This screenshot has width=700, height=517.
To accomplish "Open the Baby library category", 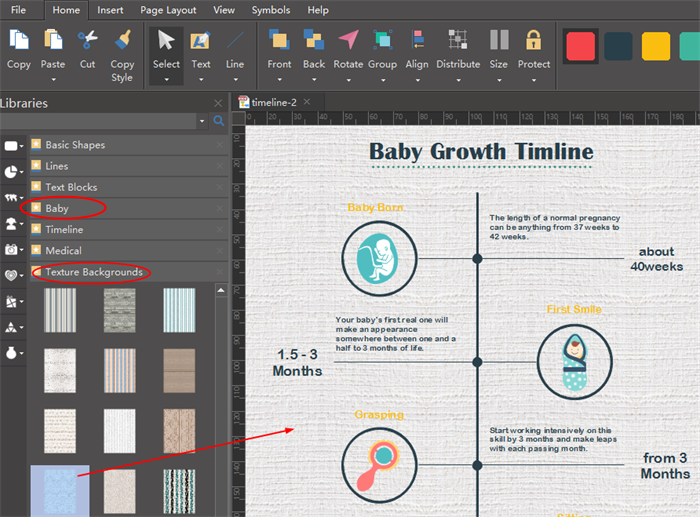I will tap(57, 208).
